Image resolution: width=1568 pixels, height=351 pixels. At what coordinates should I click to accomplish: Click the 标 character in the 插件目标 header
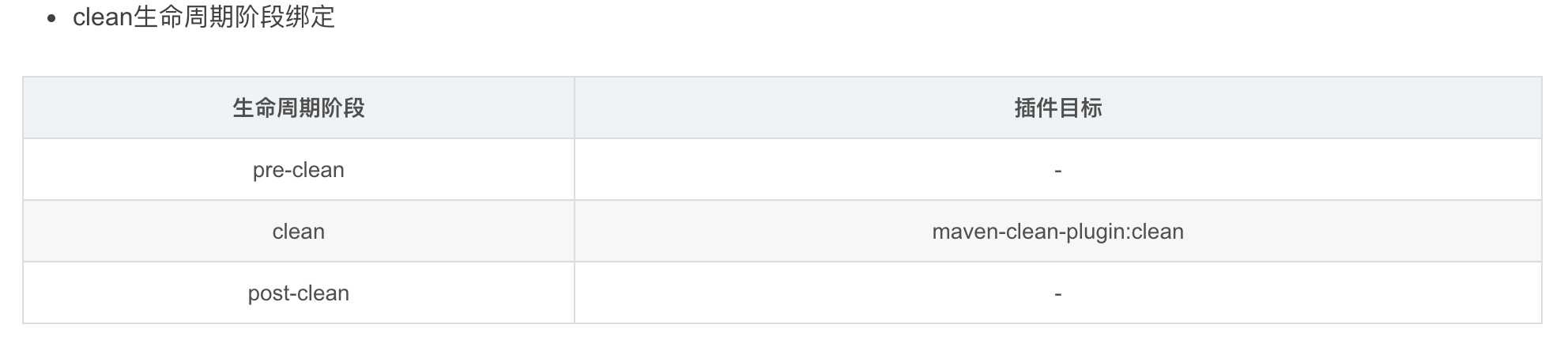(1091, 108)
